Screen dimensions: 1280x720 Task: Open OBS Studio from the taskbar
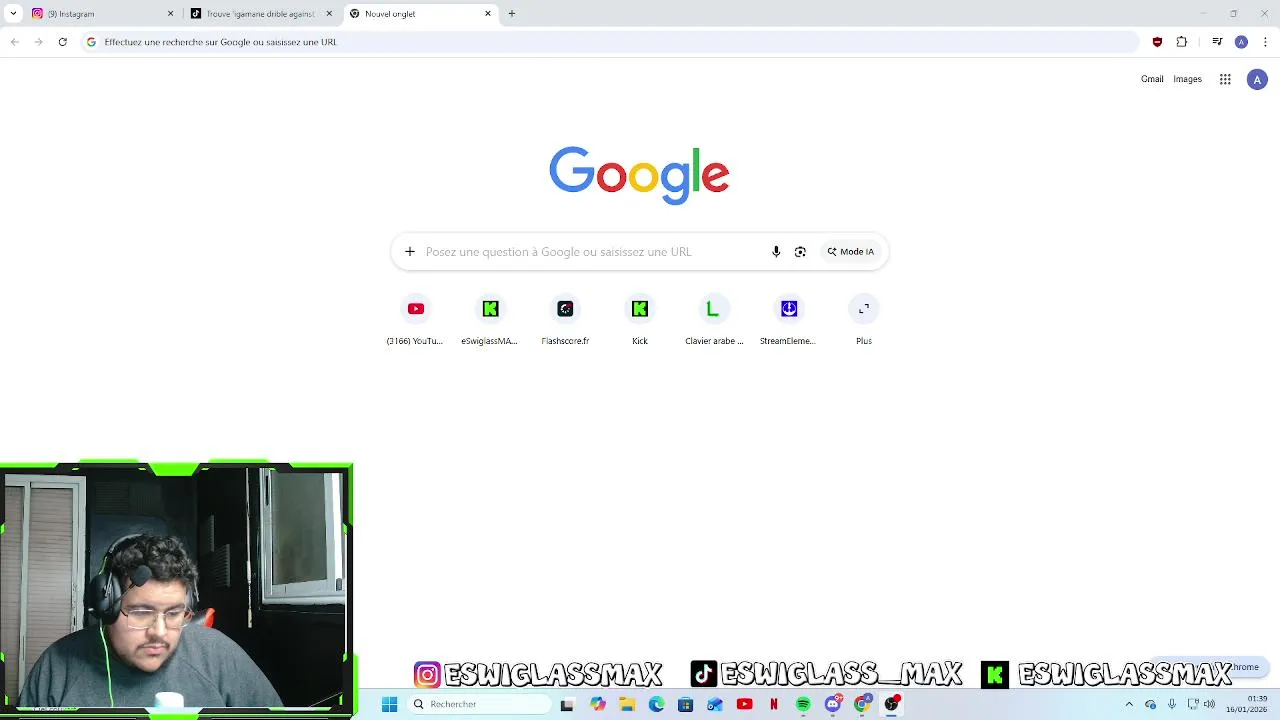coord(892,704)
